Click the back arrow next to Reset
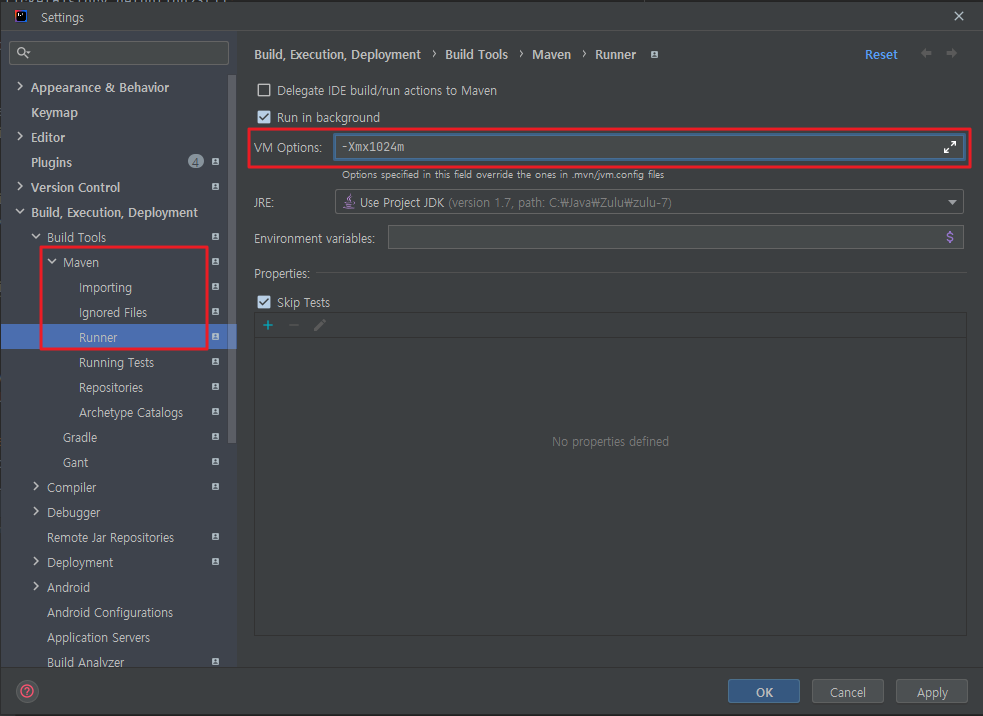 [926, 53]
